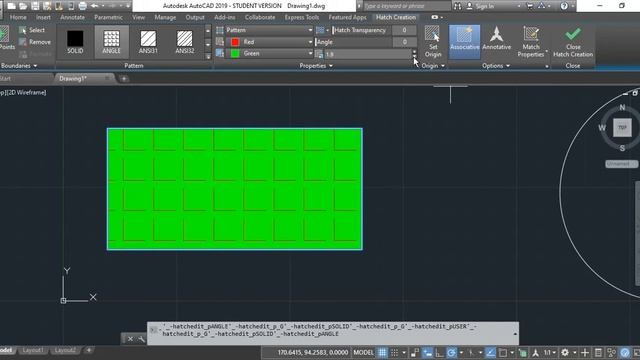Expand the Boundaries panel
Screen dimensions: 640x360
(19, 66)
